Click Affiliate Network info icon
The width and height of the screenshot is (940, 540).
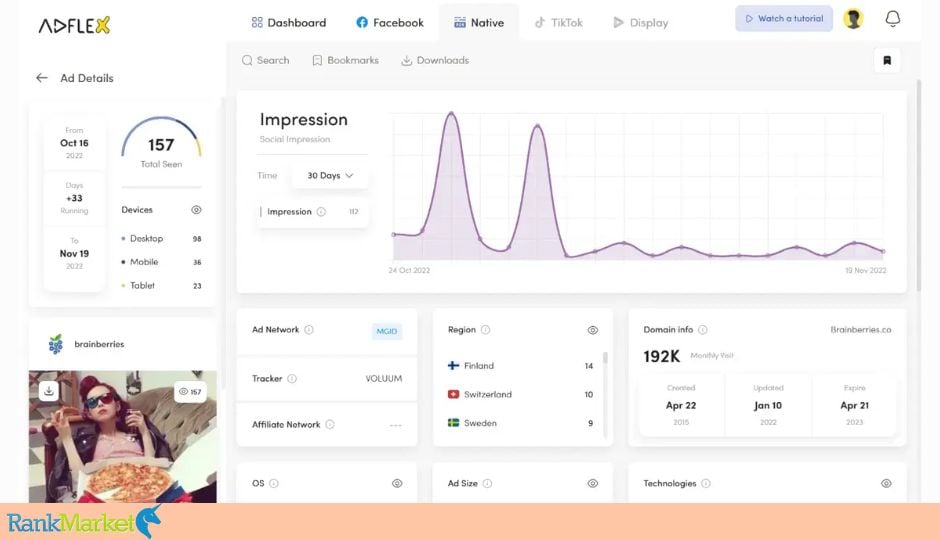[x=330, y=424]
